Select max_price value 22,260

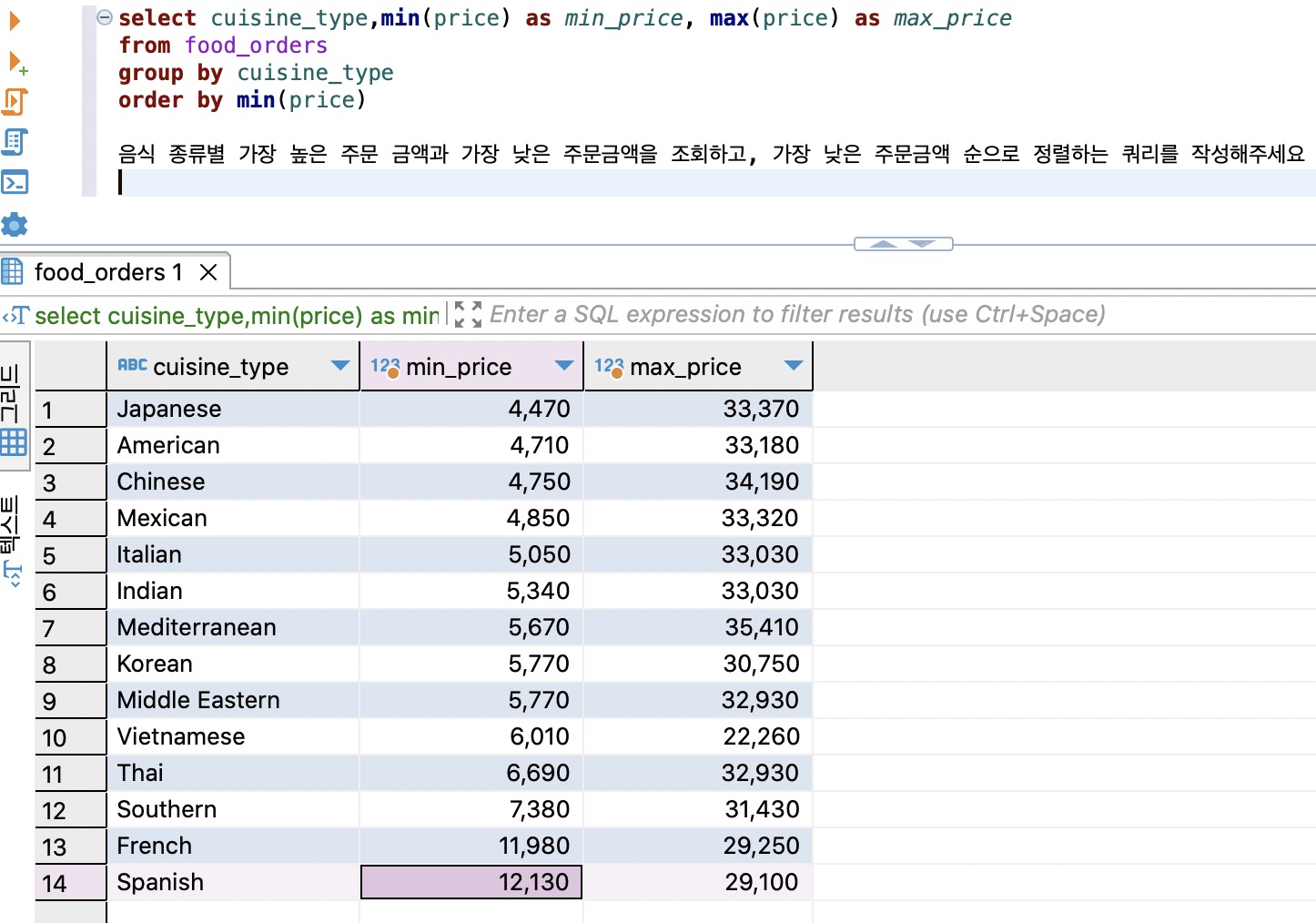pos(698,736)
